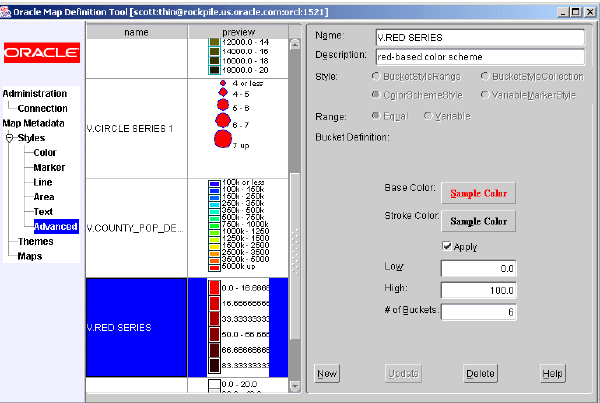This screenshot has height=403, width=600.
Task: Minimize the Map Definition Tool window
Action: [x=563, y=12]
